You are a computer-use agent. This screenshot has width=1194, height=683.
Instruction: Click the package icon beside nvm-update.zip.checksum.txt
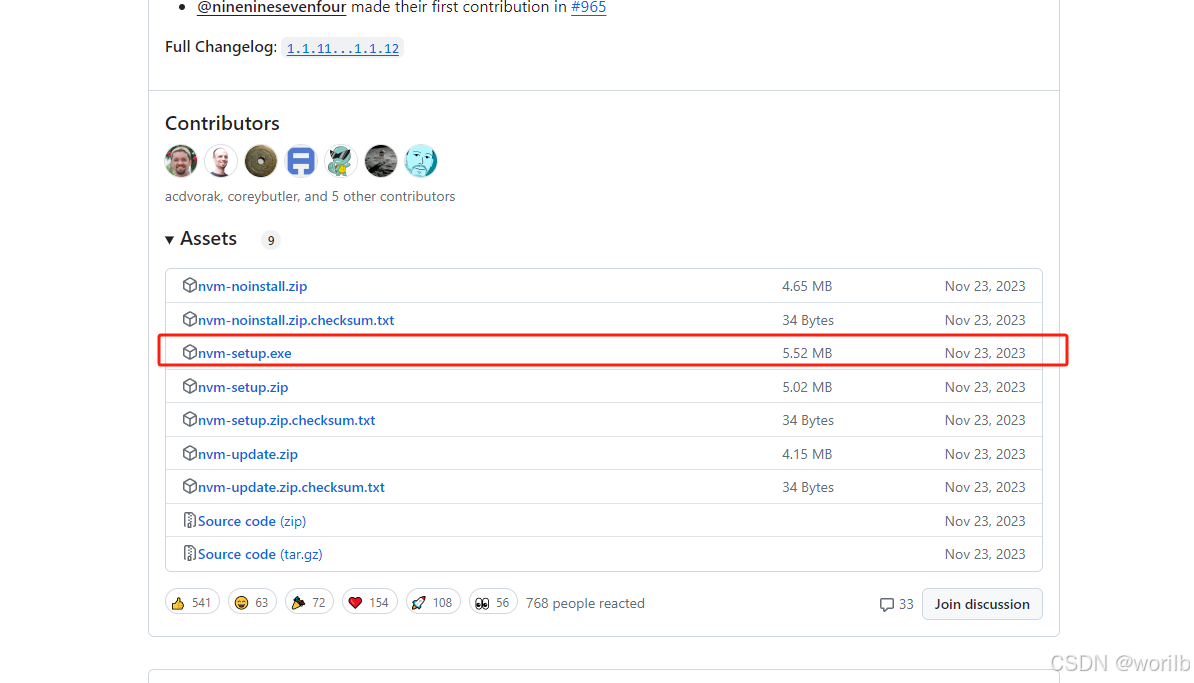[190, 486]
